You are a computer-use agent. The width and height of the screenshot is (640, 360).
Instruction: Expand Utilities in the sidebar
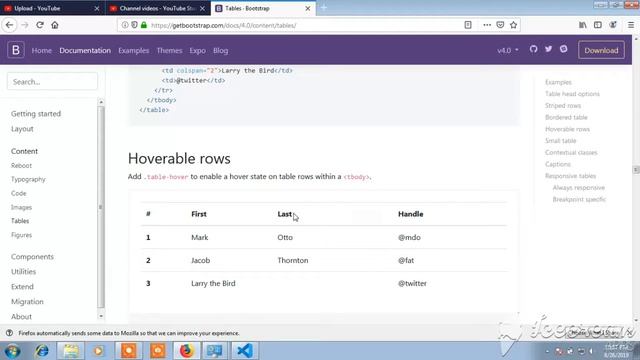23,271
